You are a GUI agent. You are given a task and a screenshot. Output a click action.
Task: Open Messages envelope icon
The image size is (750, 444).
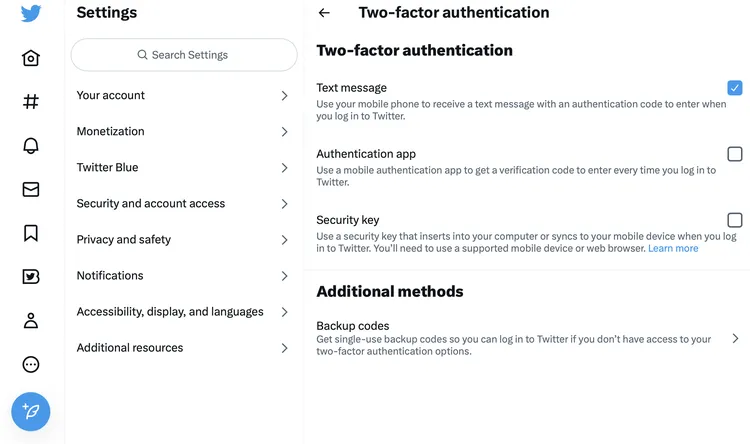point(31,189)
